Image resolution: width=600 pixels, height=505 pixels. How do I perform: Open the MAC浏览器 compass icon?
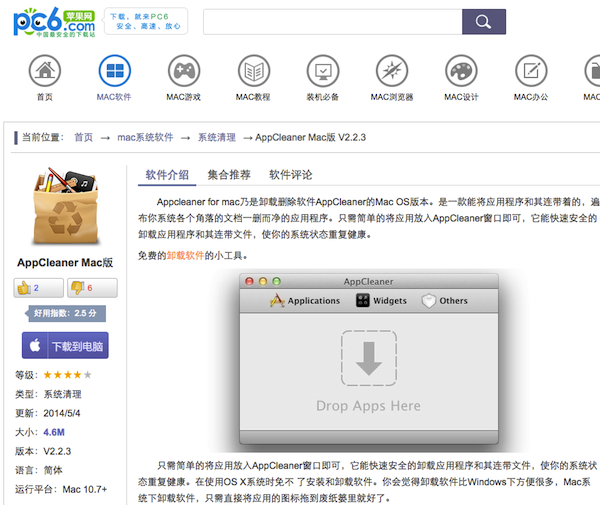point(392,71)
